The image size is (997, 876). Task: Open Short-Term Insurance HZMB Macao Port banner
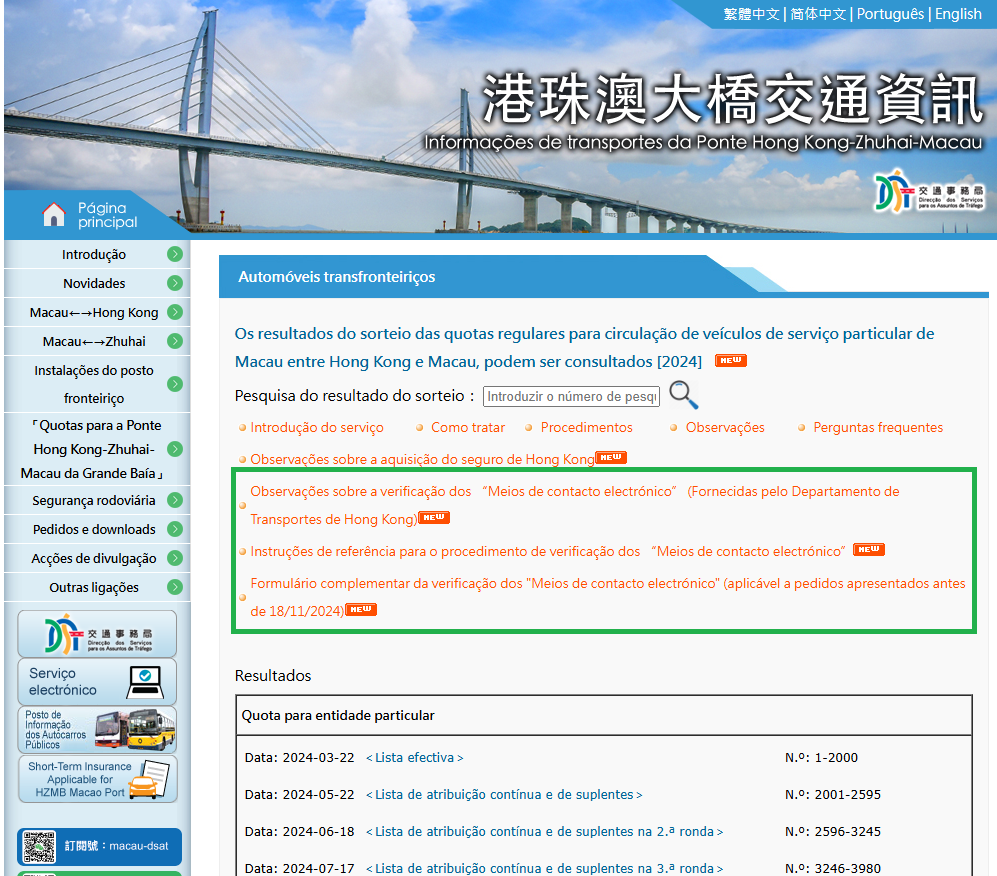click(97, 779)
